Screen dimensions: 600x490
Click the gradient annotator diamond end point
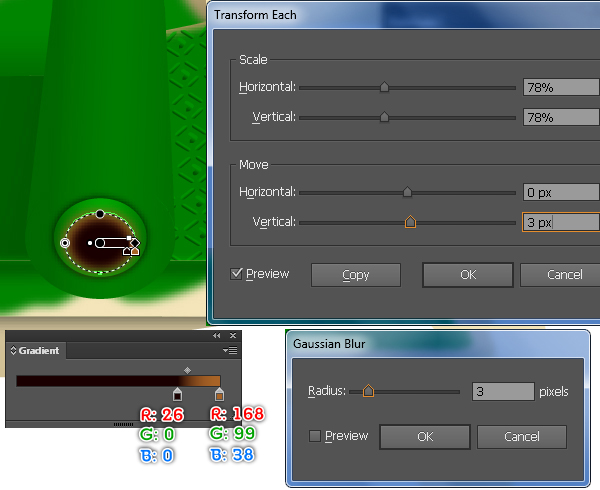point(135,243)
